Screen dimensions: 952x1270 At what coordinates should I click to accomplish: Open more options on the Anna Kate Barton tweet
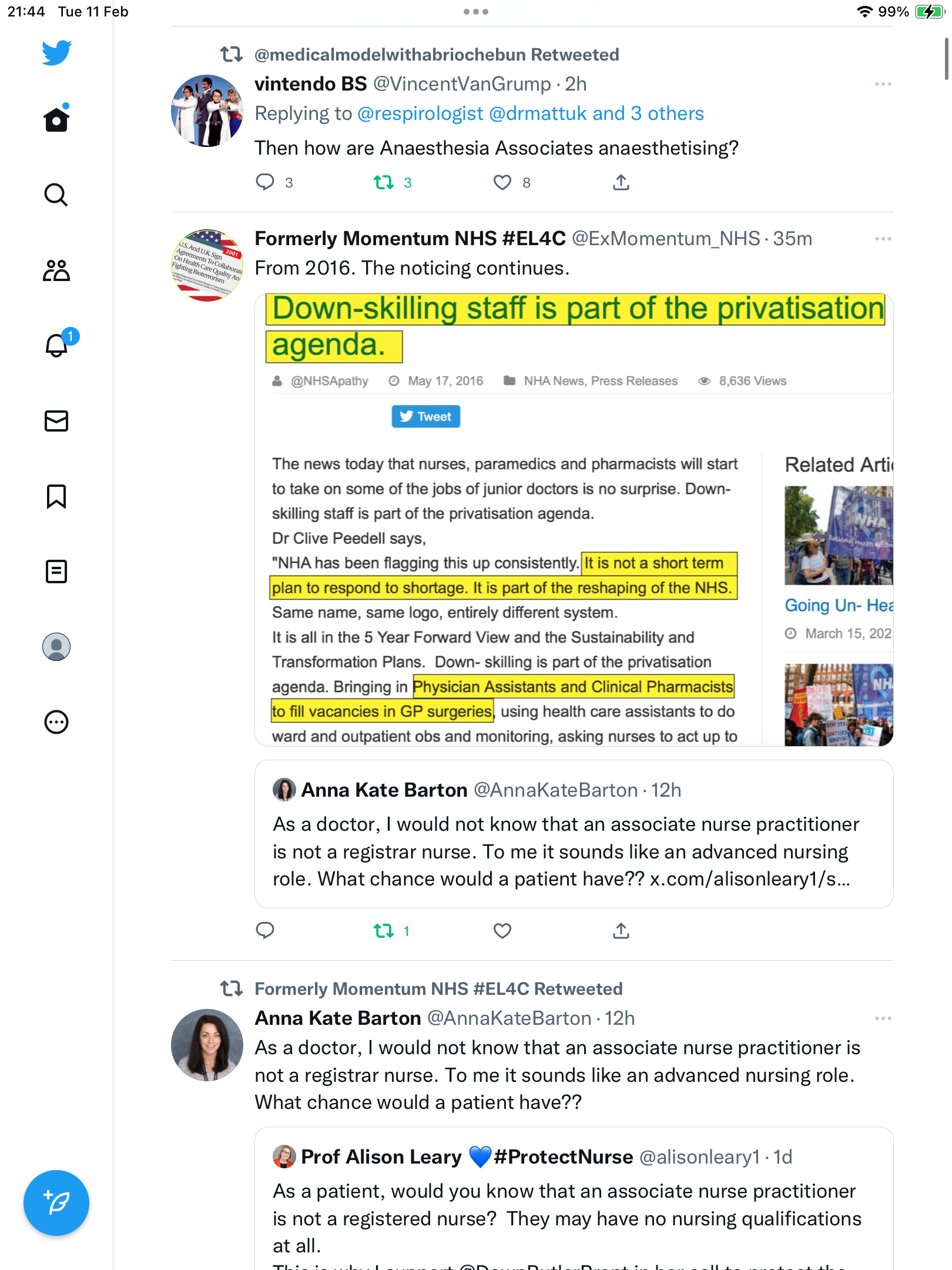click(883, 1018)
